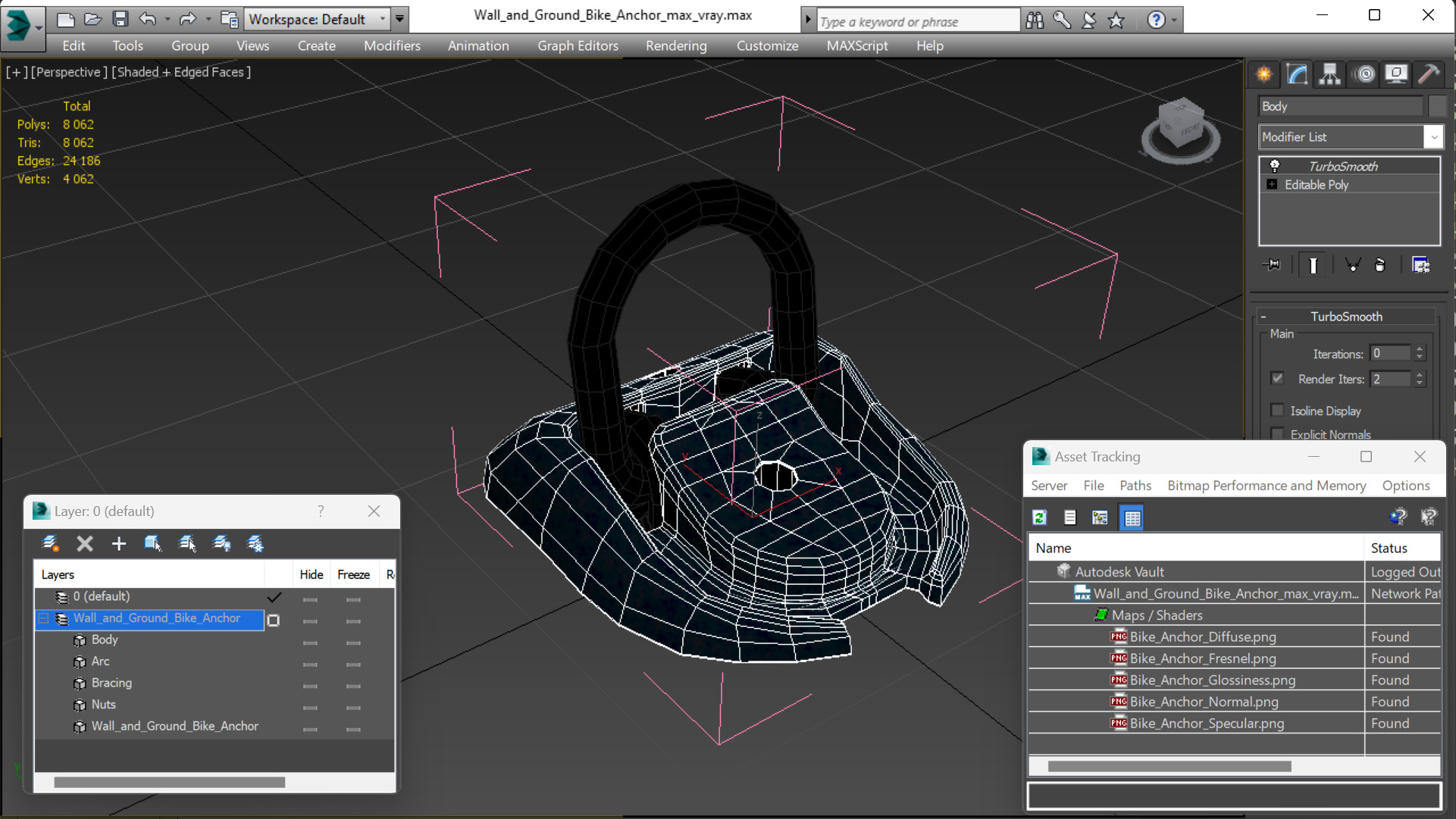Enable the Explicit Normals checkbox
Image resolution: width=1456 pixels, height=819 pixels.
pos(1277,433)
